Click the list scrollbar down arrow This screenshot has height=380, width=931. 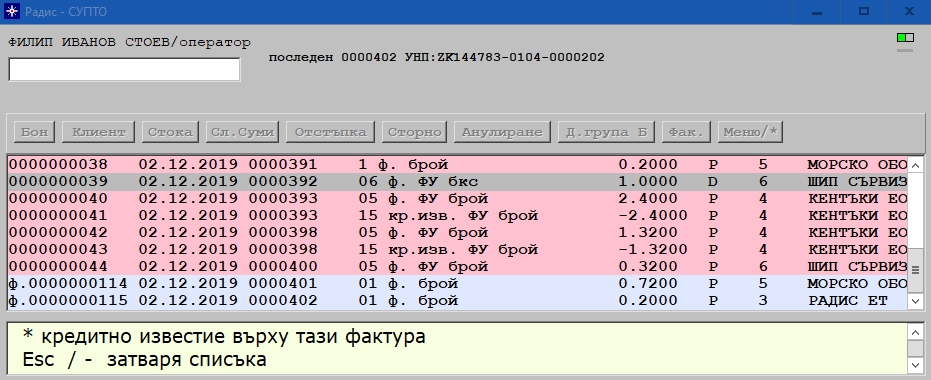click(x=916, y=302)
